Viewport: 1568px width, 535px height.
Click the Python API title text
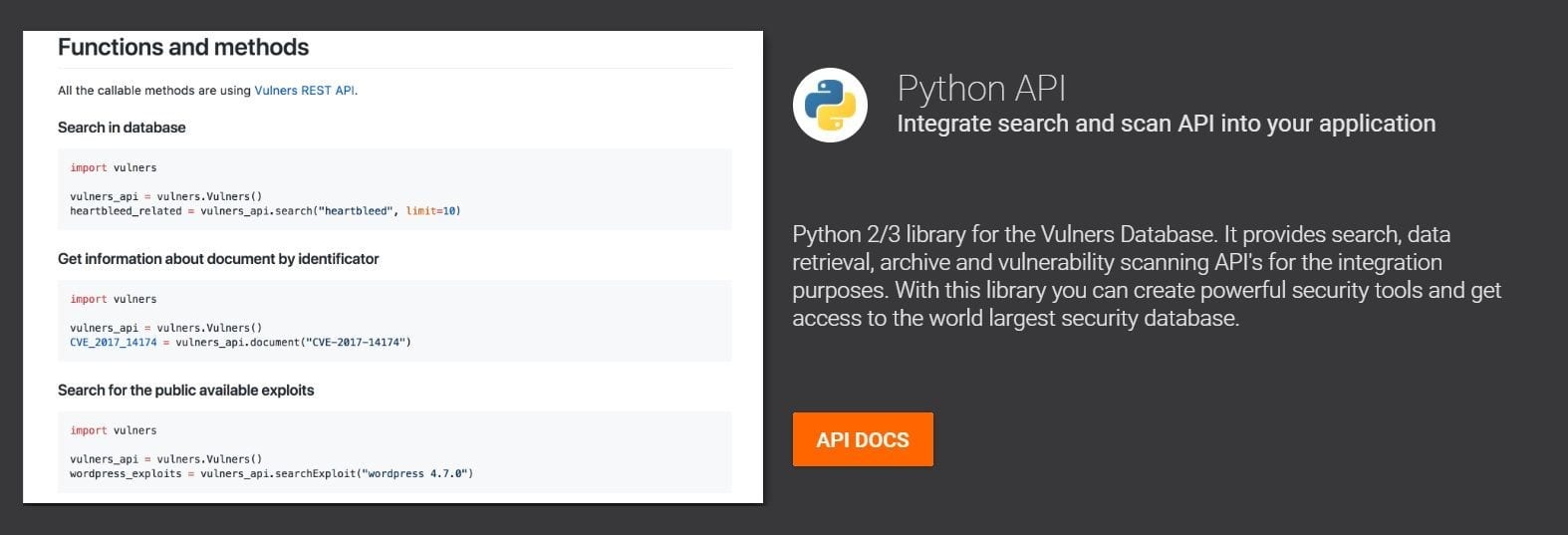click(x=981, y=89)
